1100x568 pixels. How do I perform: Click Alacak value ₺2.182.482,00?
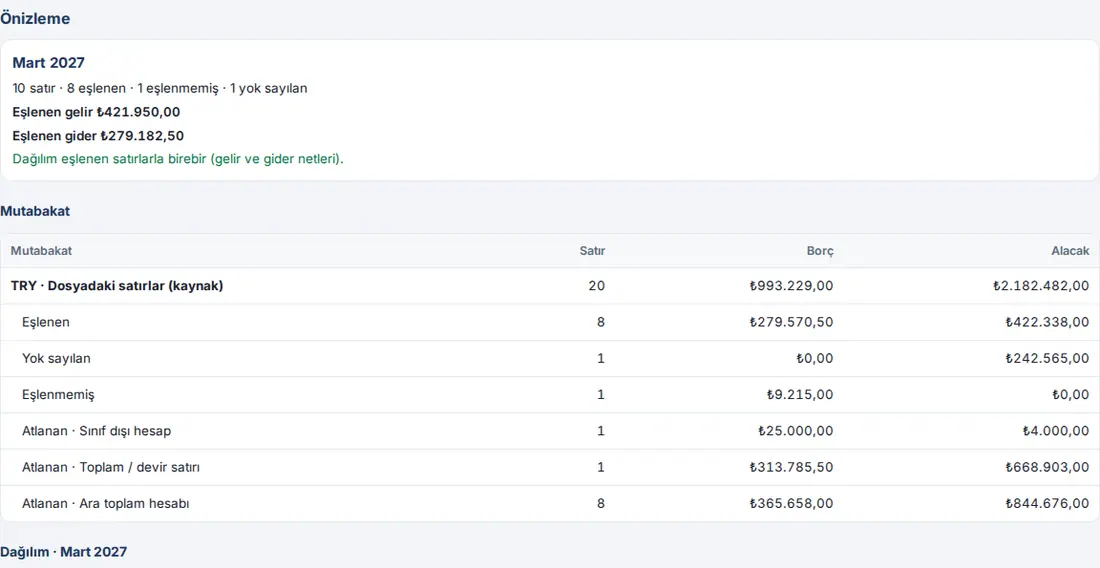click(x=1041, y=286)
